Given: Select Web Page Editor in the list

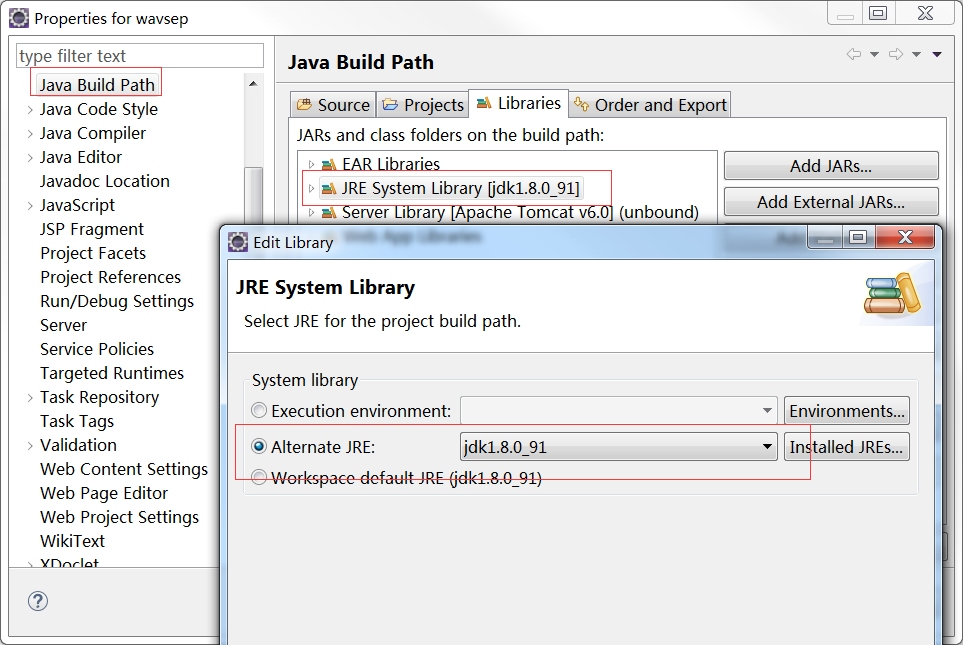Looking at the screenshot, I should click(104, 493).
